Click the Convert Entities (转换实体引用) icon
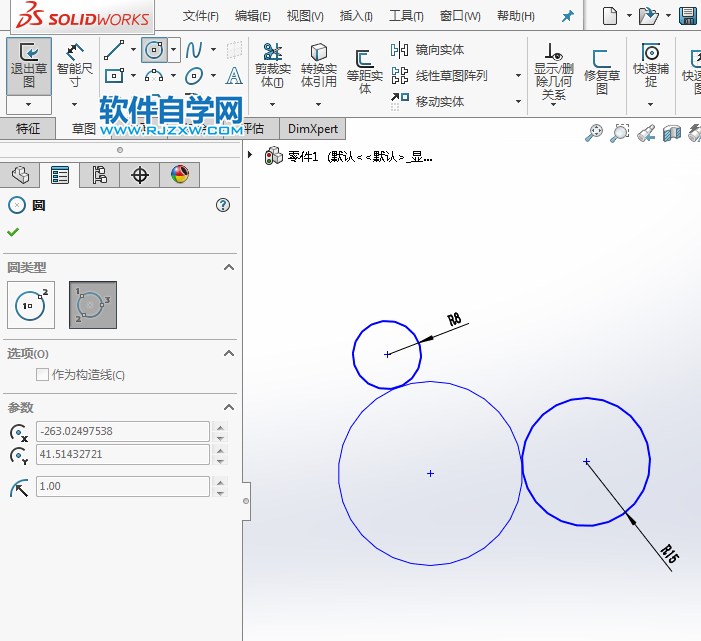 point(318,65)
